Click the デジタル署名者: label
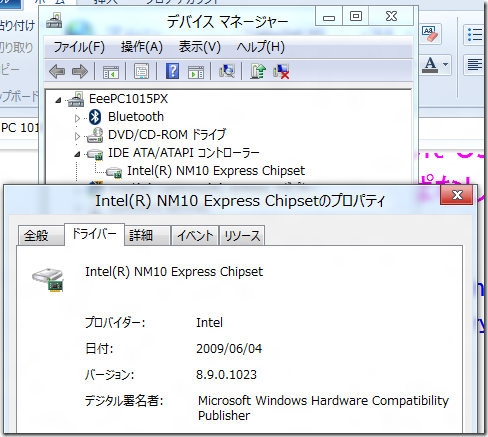This screenshot has width=488, height=437. pos(124,400)
